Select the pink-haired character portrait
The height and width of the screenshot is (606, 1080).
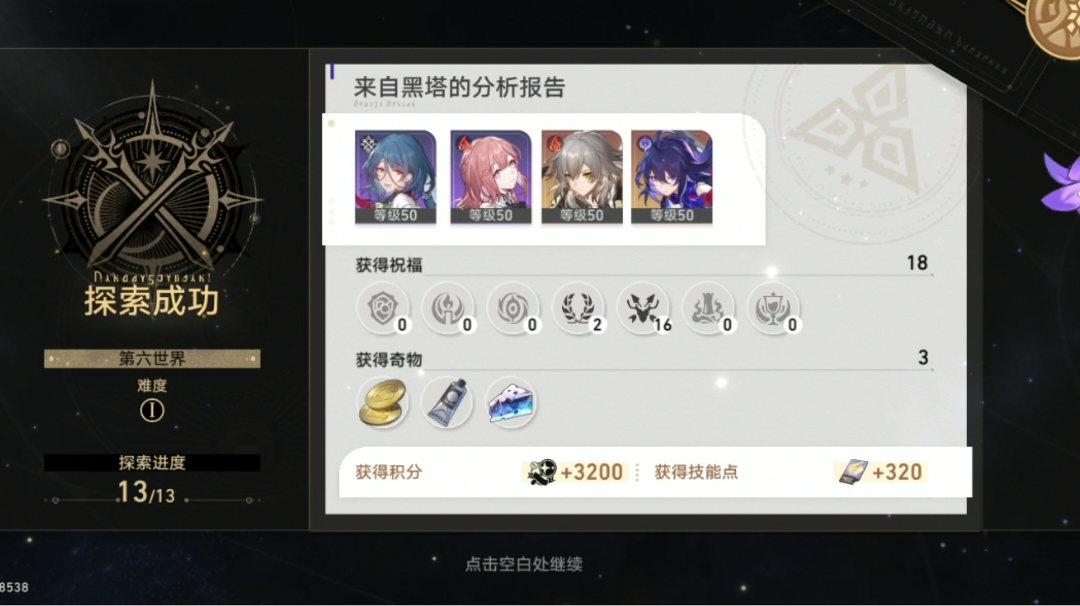(x=490, y=177)
